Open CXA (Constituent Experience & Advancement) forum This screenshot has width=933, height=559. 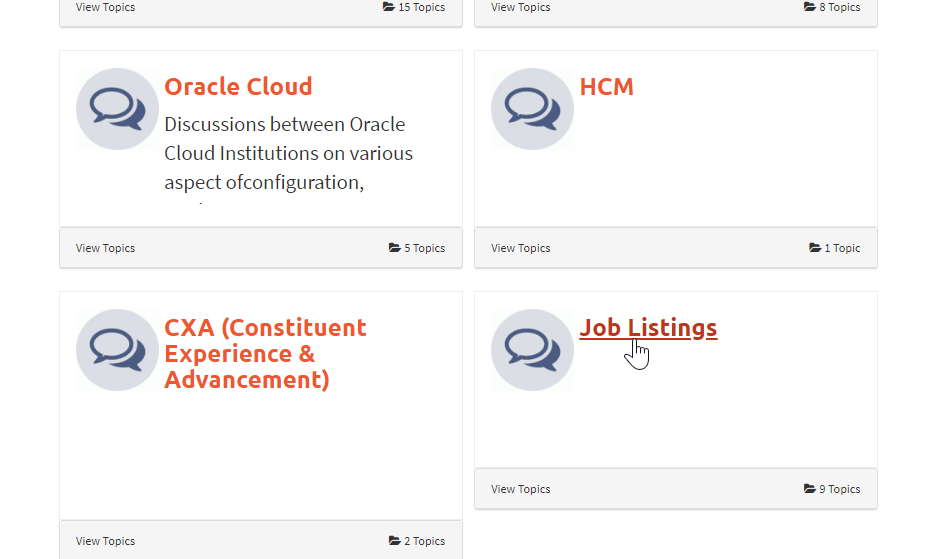click(265, 354)
